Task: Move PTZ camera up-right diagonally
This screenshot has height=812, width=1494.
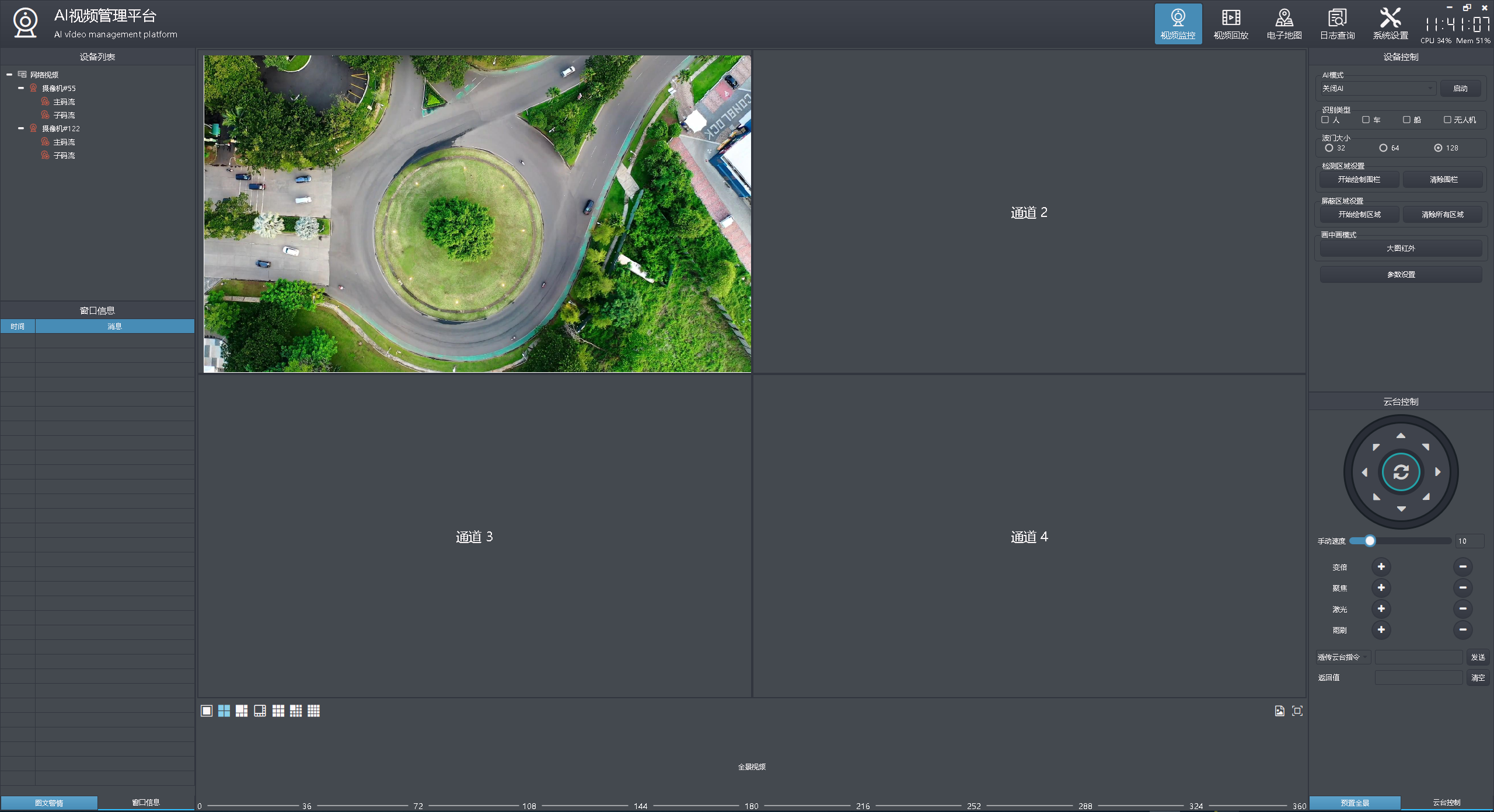Action: [x=1426, y=447]
